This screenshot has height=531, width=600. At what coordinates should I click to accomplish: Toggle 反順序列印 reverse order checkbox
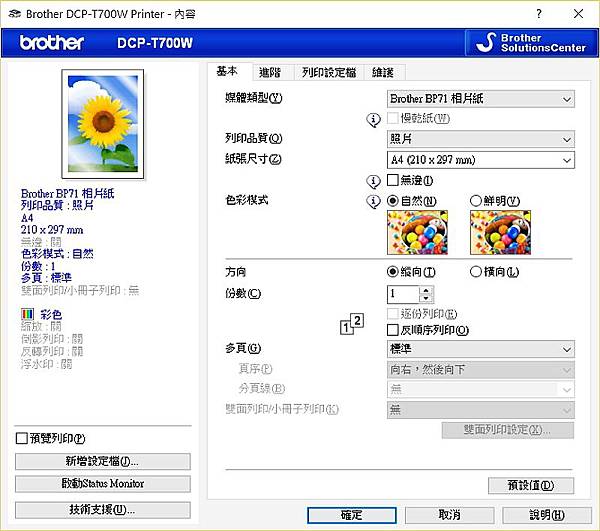point(393,330)
